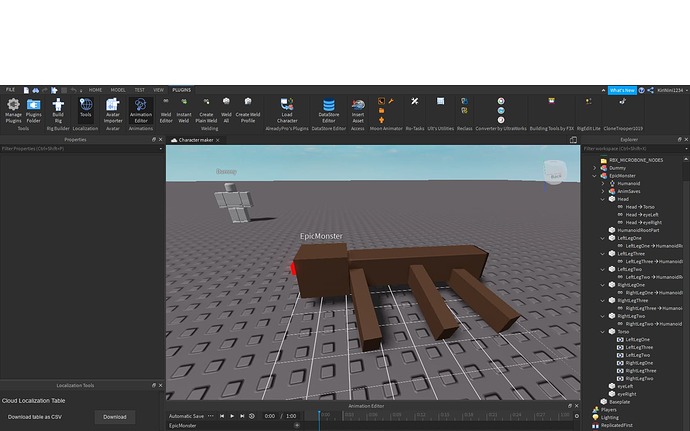Click the top Reclass plugin icon
Image resolution: width=690 pixels, height=431 pixels.
pyautogui.click(x=464, y=101)
